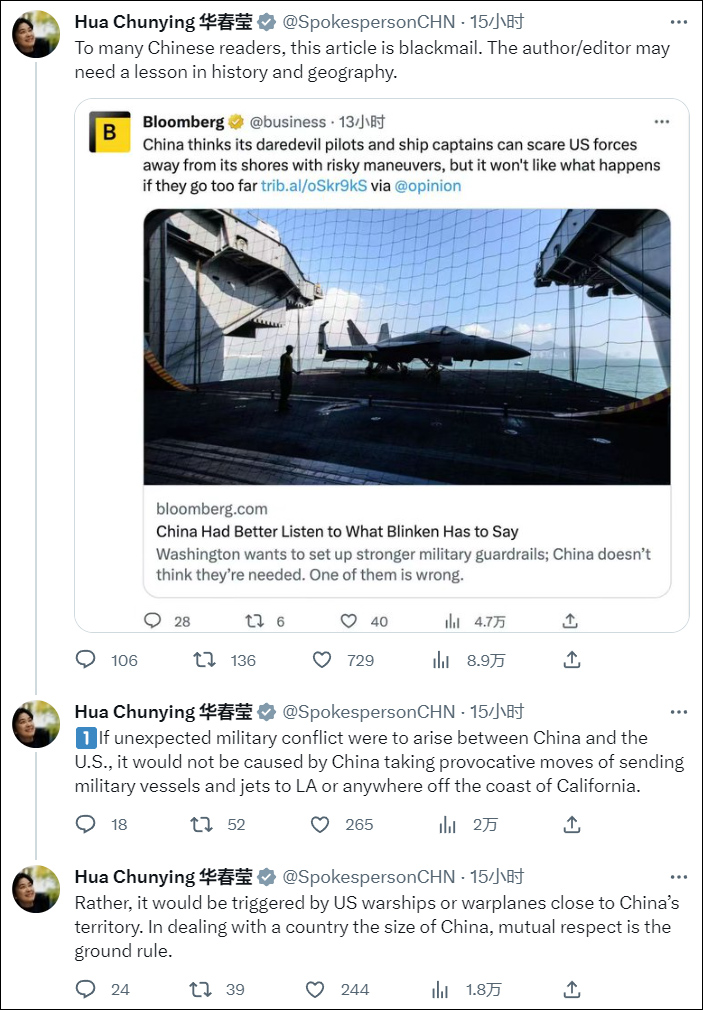Like the first Hua Chunying tweet
The image size is (703, 1010).
coord(322,660)
